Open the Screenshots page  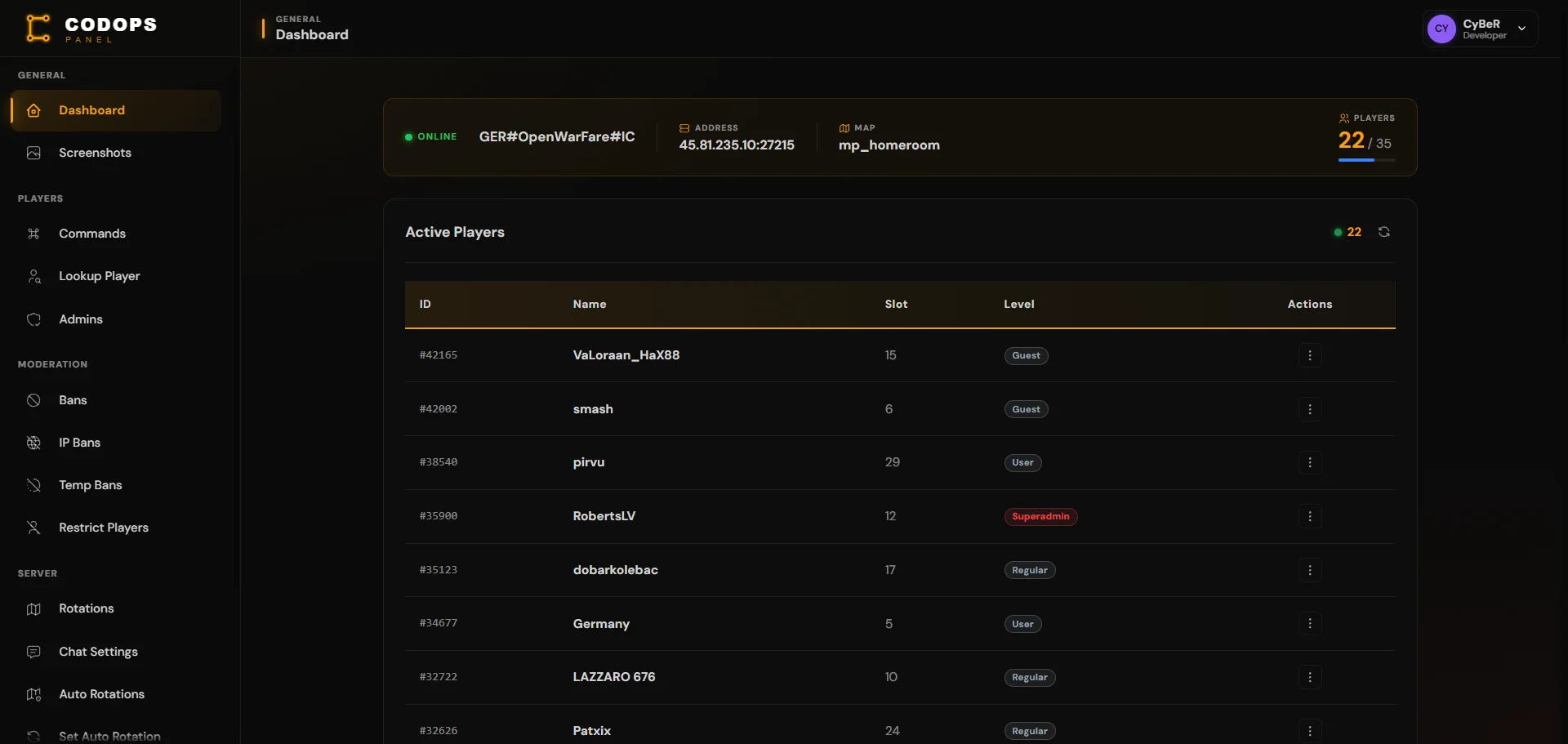point(116,153)
